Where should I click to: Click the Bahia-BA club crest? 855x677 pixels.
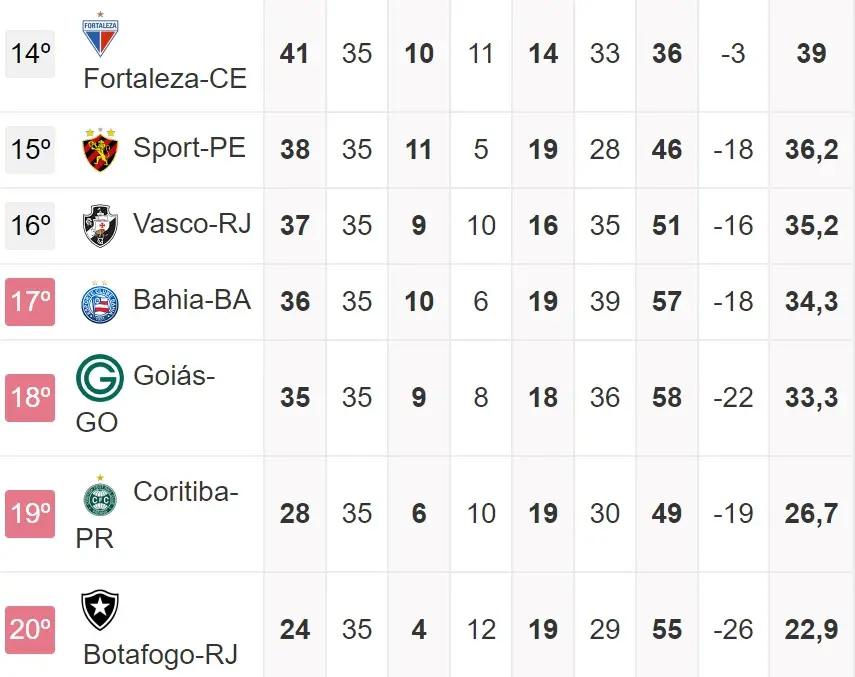(100, 301)
